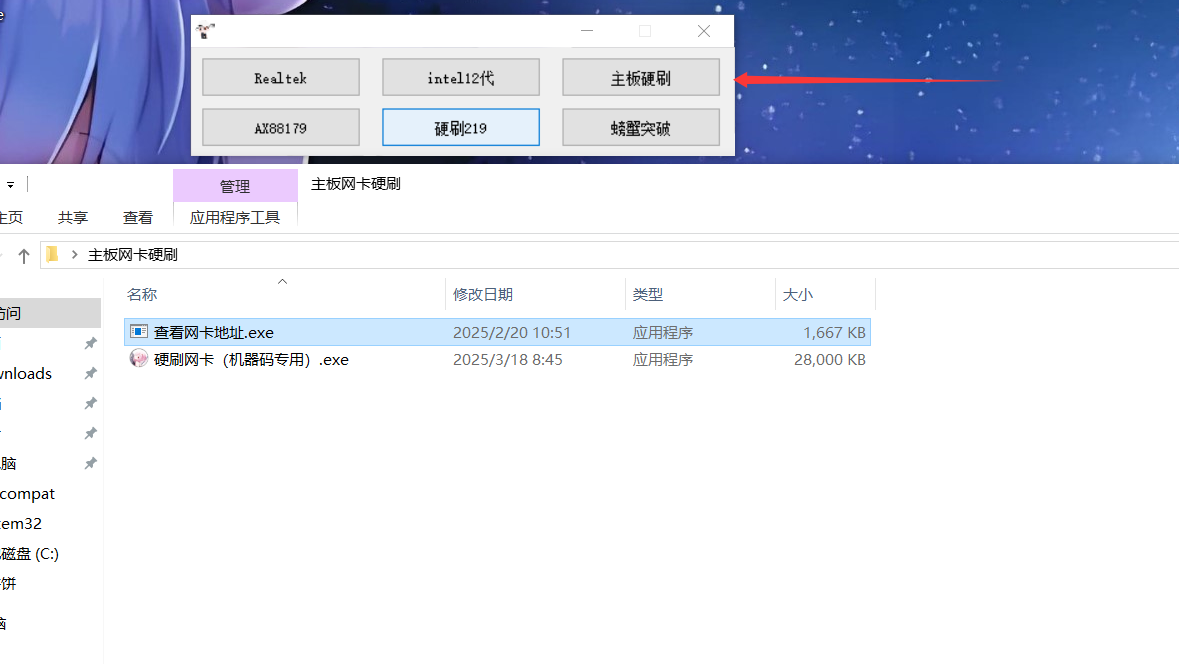Click the folder icon in the address bar
The width and height of the screenshot is (1179, 664).
tap(52, 254)
